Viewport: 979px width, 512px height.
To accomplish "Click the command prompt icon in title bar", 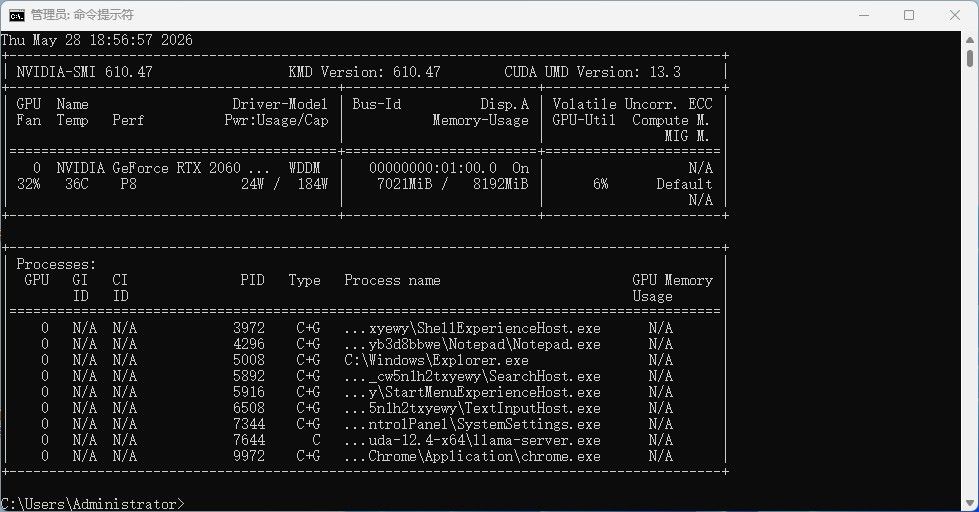I will [x=17, y=15].
